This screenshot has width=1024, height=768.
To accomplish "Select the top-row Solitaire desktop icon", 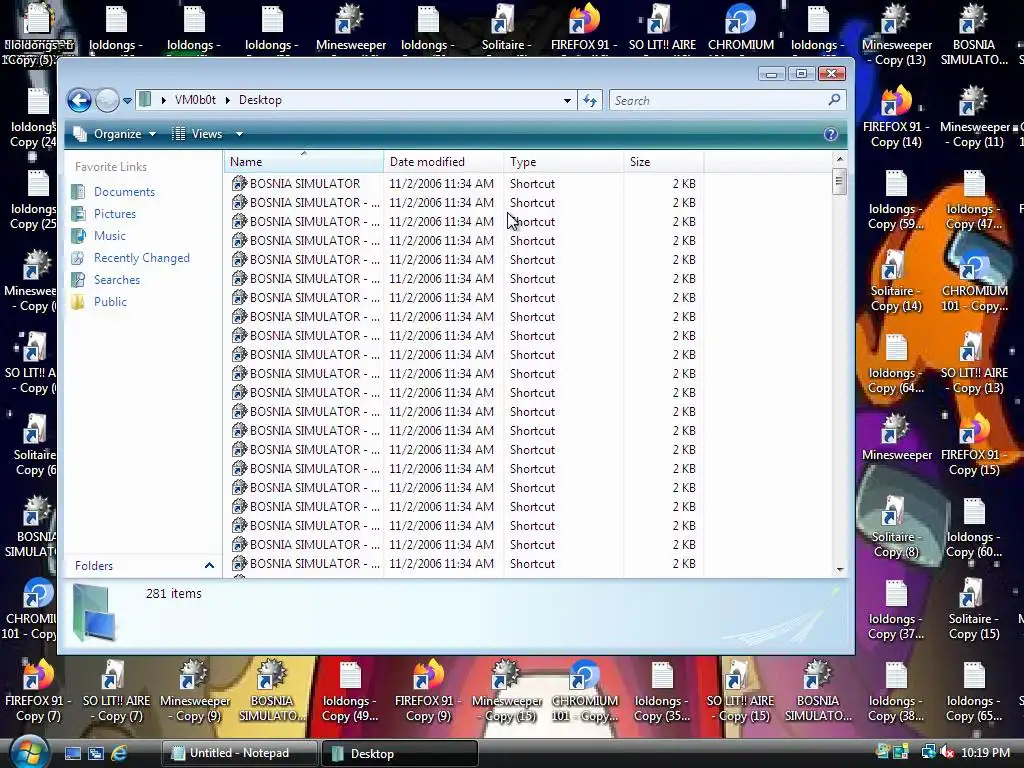I will [x=506, y=27].
